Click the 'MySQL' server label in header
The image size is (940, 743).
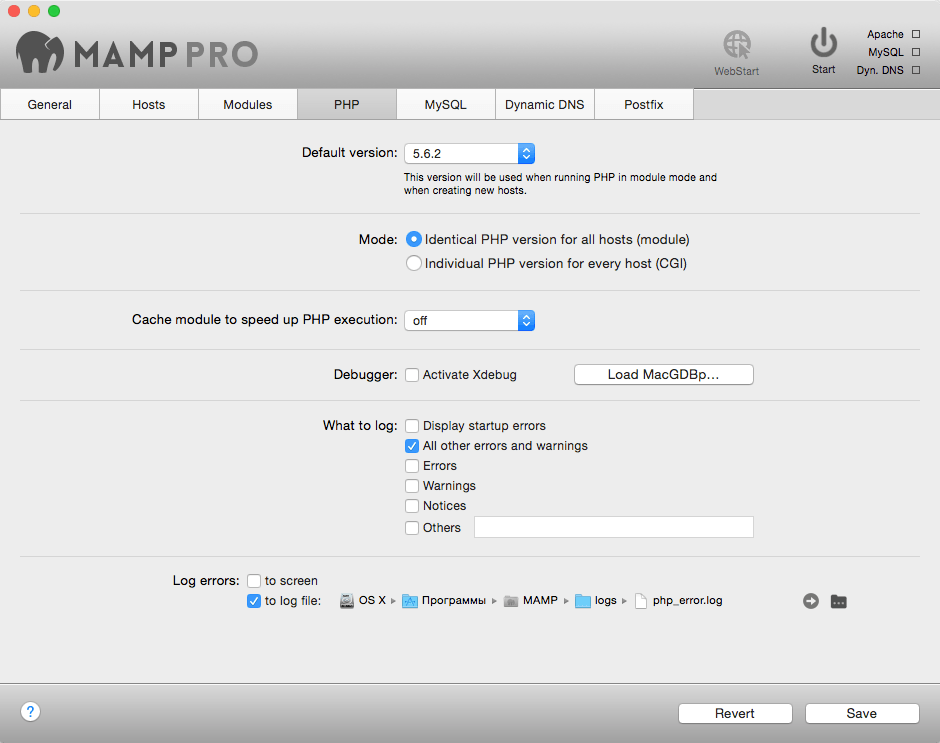pyautogui.click(x=886, y=52)
